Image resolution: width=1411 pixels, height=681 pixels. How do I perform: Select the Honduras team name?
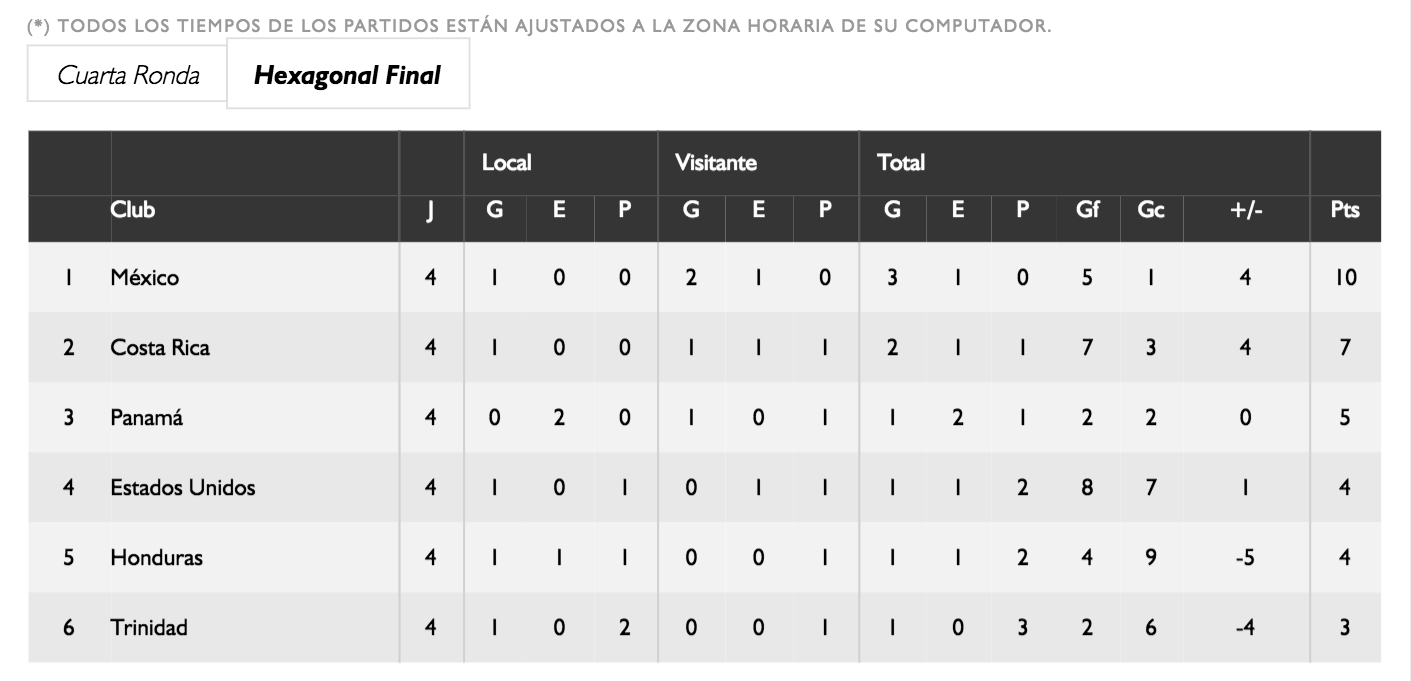coord(156,558)
